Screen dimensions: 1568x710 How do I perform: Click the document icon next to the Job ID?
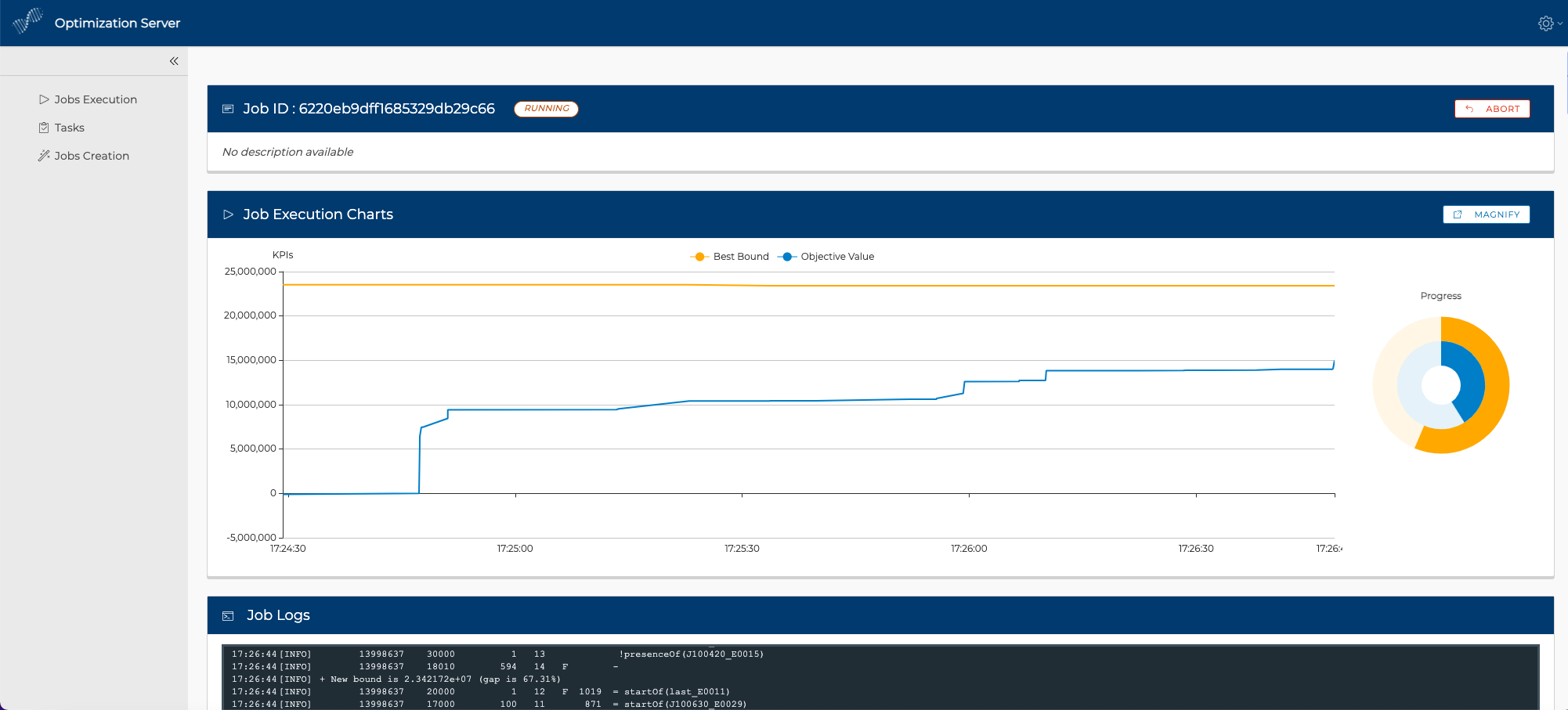228,108
